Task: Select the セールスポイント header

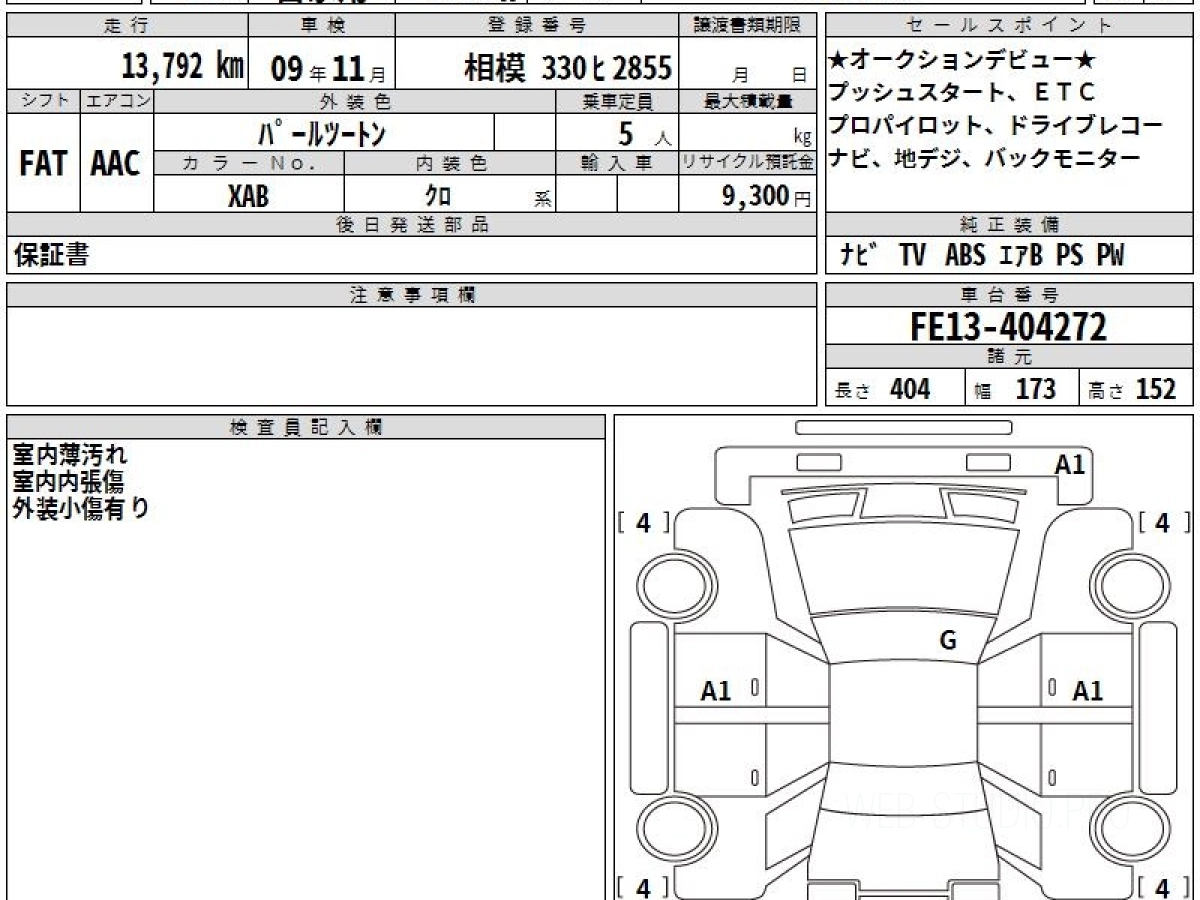Action: 1009,26
